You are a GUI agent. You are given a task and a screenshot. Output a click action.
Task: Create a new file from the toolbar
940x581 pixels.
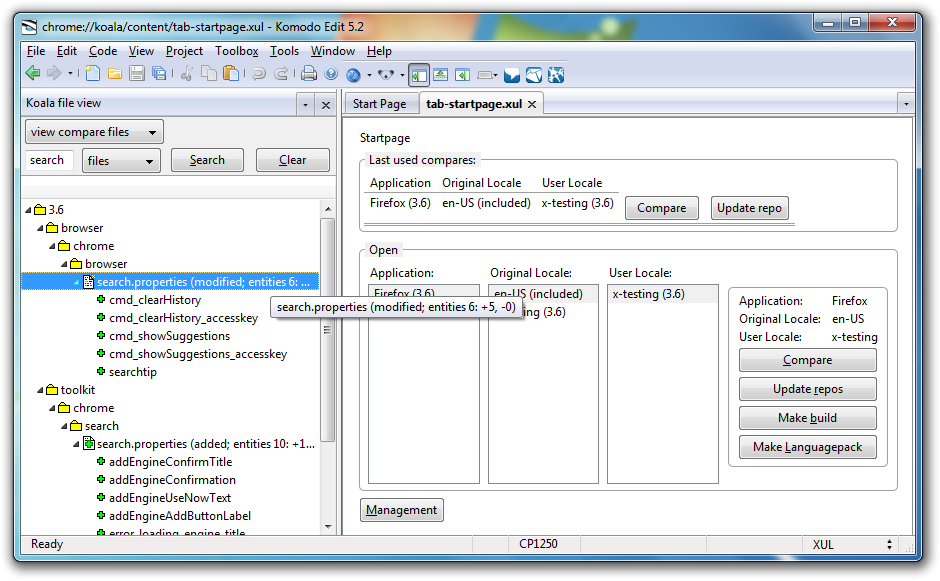(92, 74)
